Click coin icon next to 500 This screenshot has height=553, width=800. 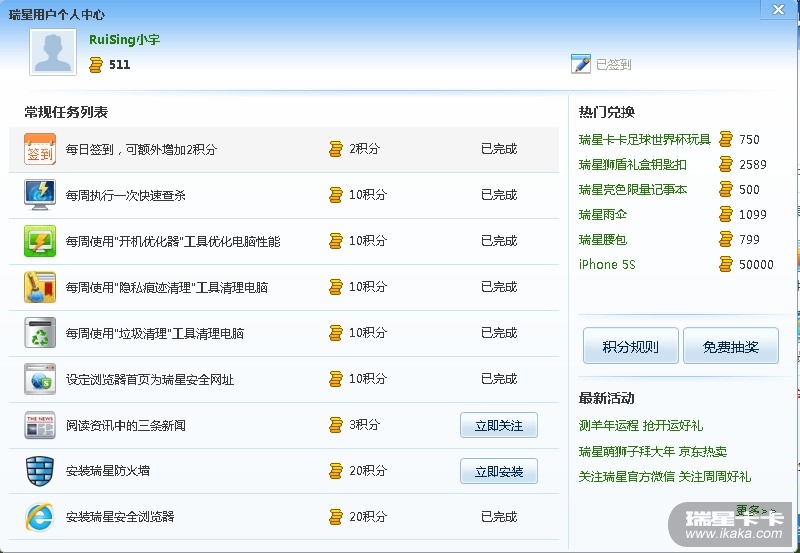point(726,189)
